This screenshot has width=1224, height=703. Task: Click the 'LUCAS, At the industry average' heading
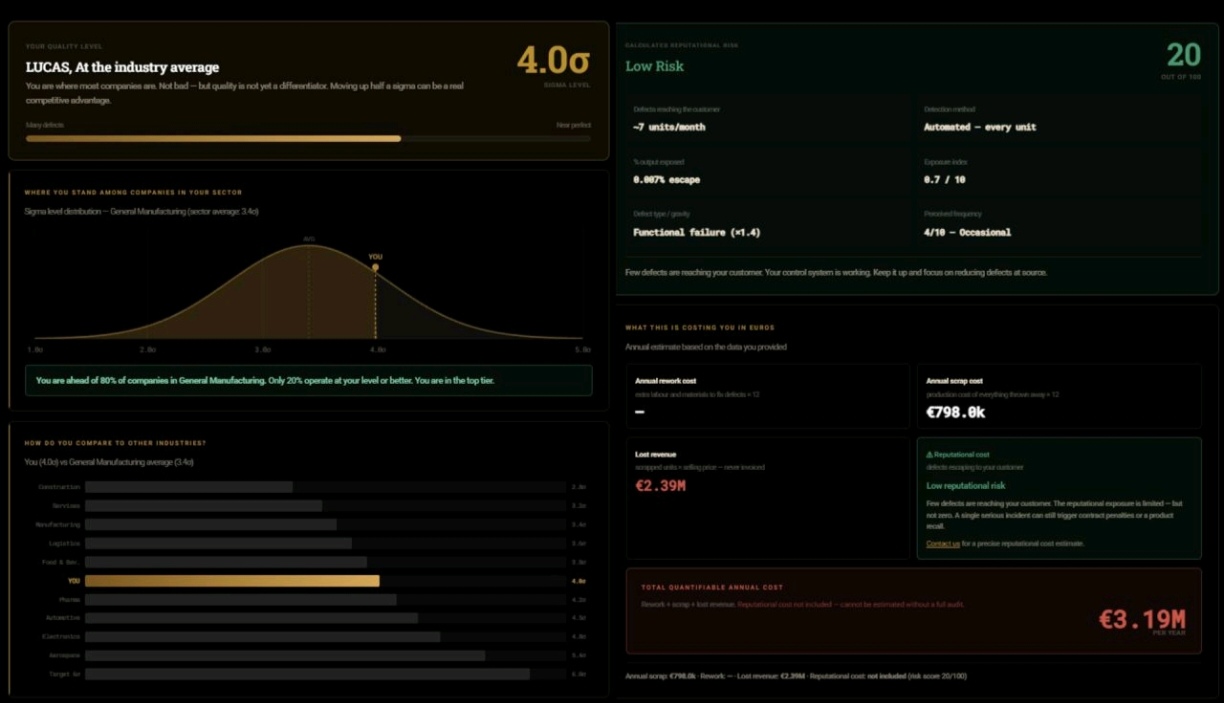(122, 68)
